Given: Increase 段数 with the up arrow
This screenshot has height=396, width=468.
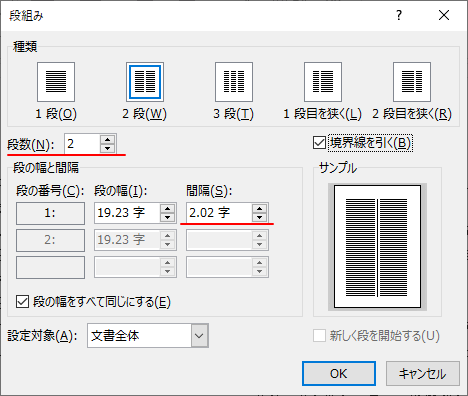Looking at the screenshot, I should tap(107, 140).
